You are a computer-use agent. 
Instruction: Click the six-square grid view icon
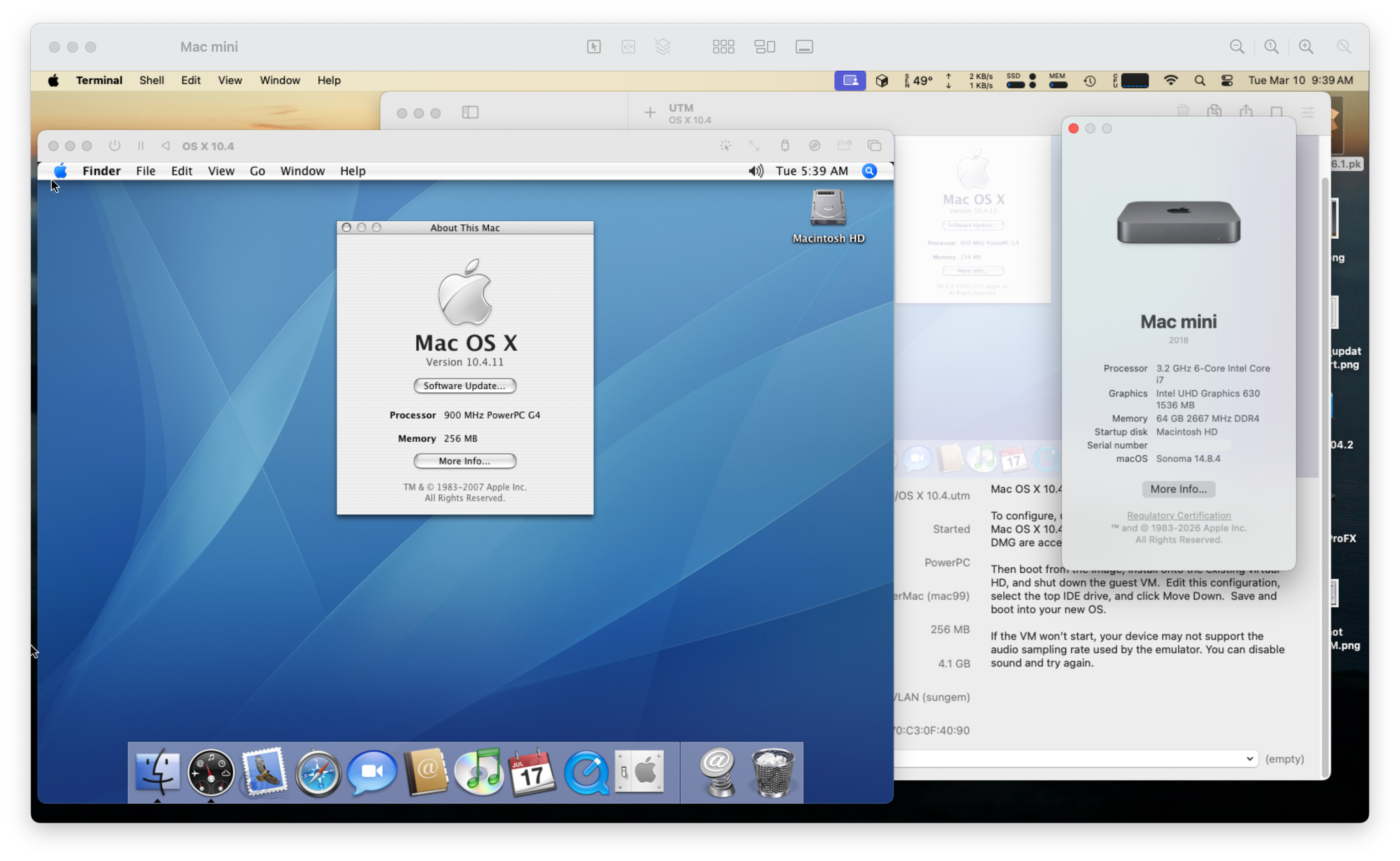pos(724,47)
